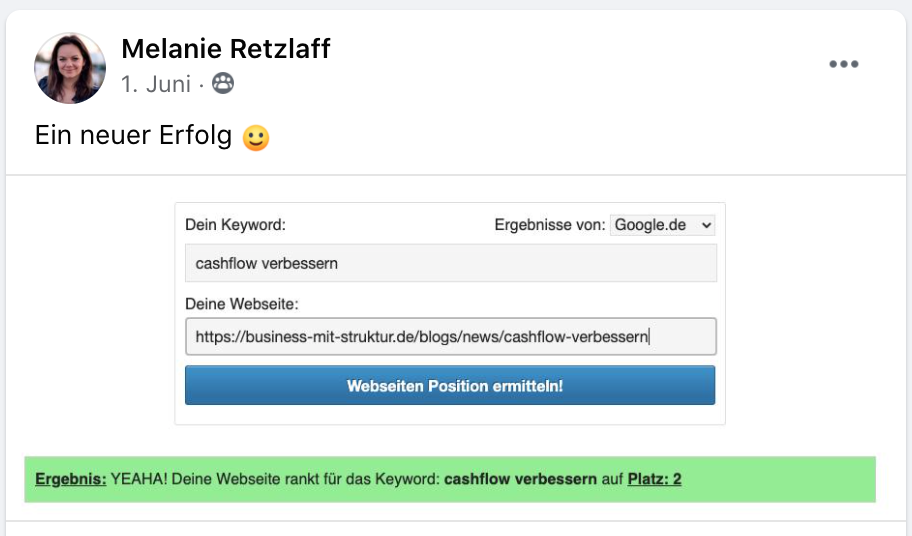Click the green result banner
This screenshot has width=912, height=536.
pyautogui.click(x=780, y=479)
